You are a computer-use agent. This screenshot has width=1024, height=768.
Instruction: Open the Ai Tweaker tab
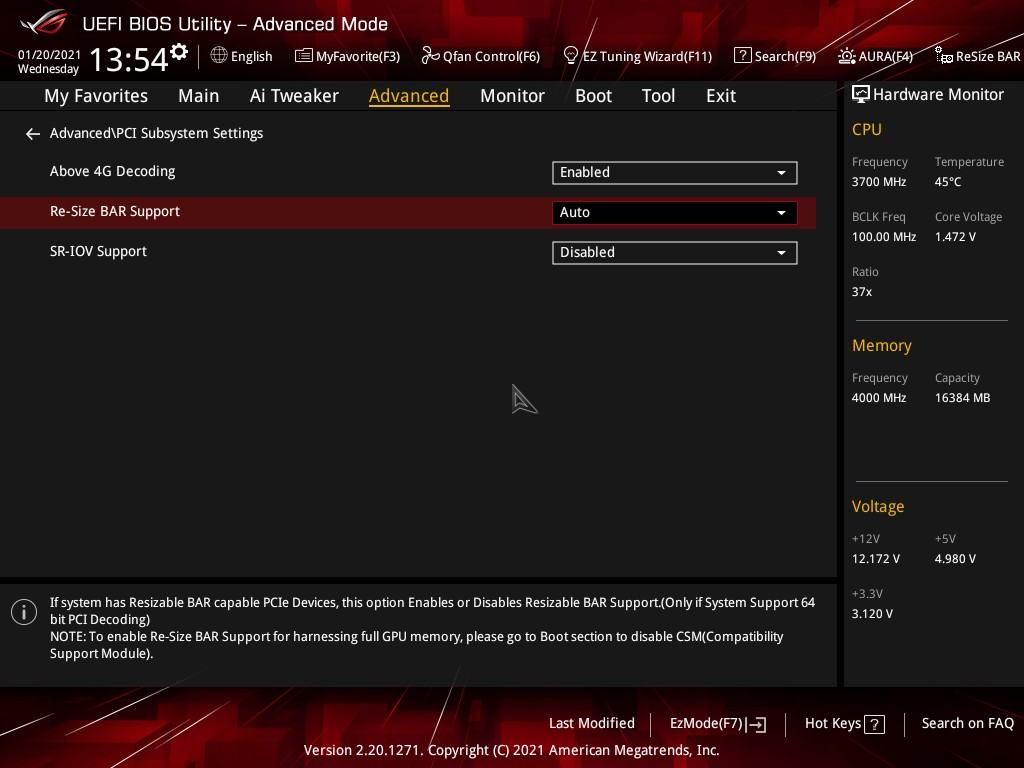pyautogui.click(x=294, y=96)
